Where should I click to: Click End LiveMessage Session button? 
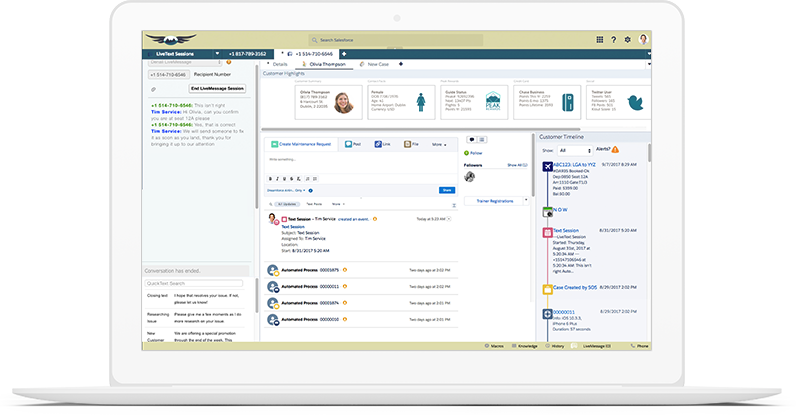coord(217,88)
